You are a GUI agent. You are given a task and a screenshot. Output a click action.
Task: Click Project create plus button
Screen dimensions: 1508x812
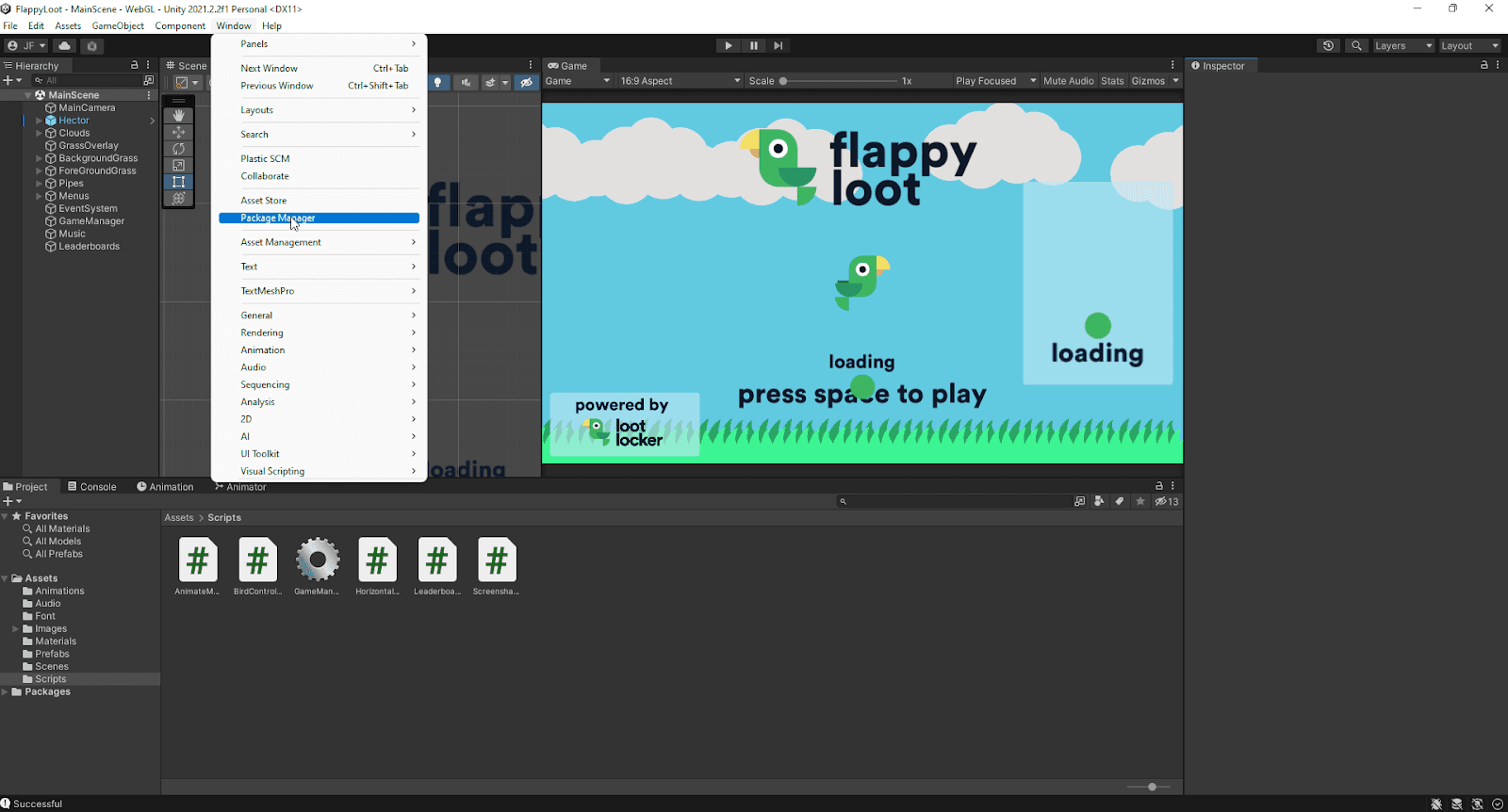click(x=11, y=501)
